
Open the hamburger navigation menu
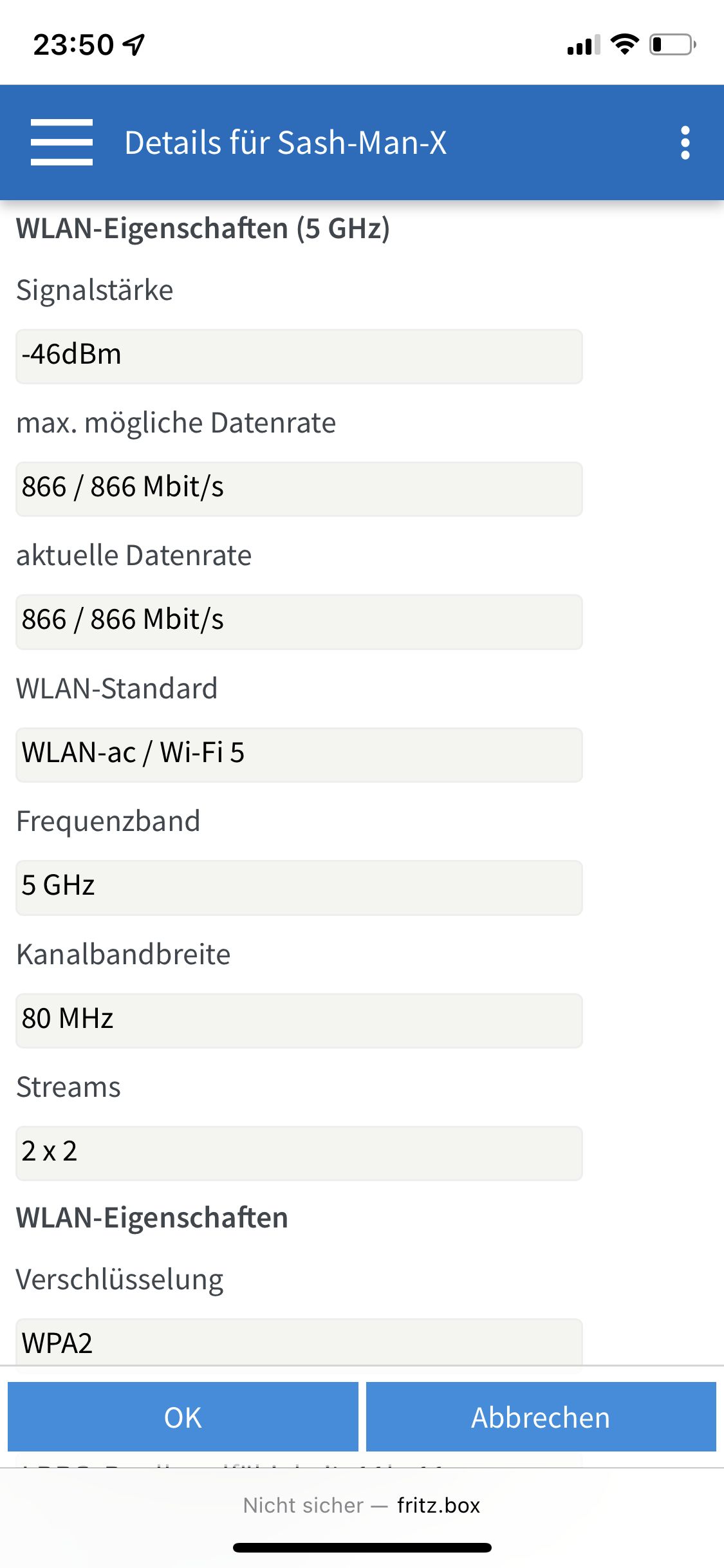click(x=61, y=142)
